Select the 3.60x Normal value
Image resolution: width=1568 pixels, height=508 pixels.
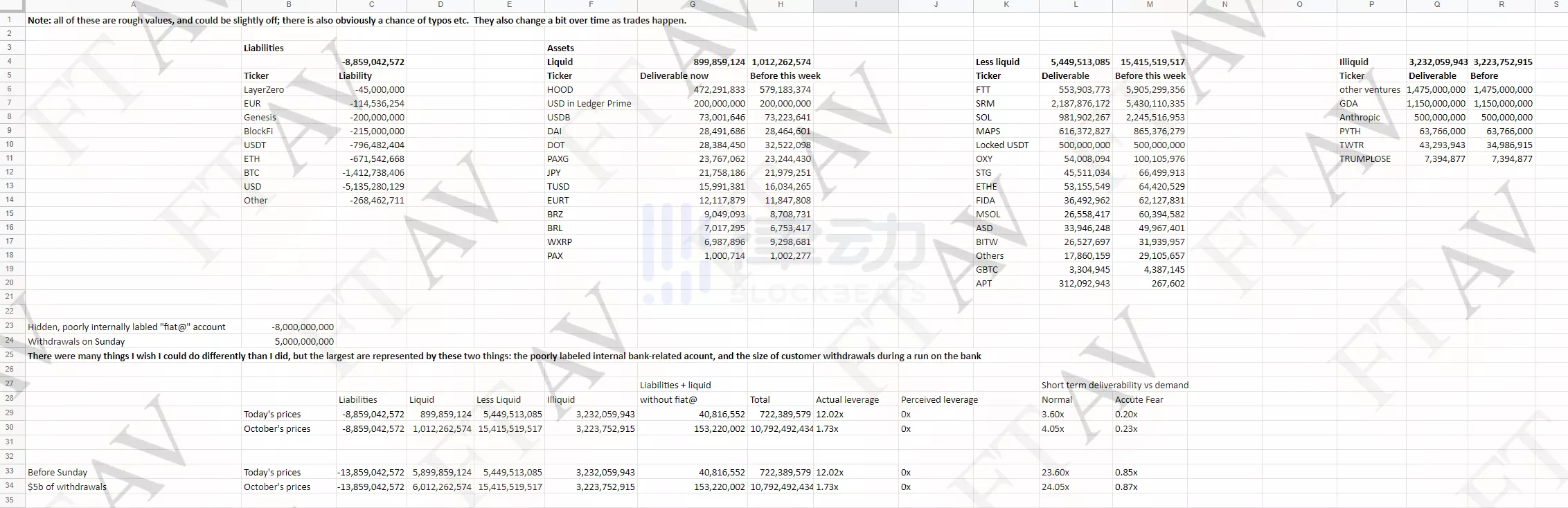coord(1053,414)
